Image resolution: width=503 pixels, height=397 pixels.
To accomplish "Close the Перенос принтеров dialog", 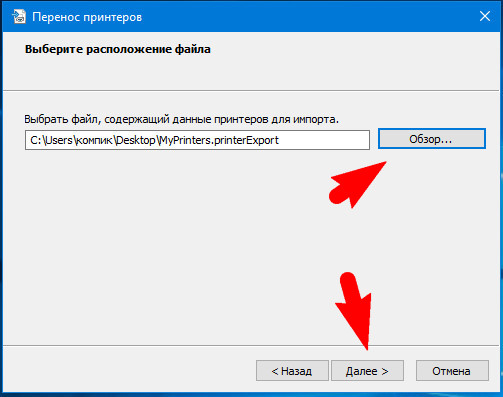I will (x=485, y=16).
